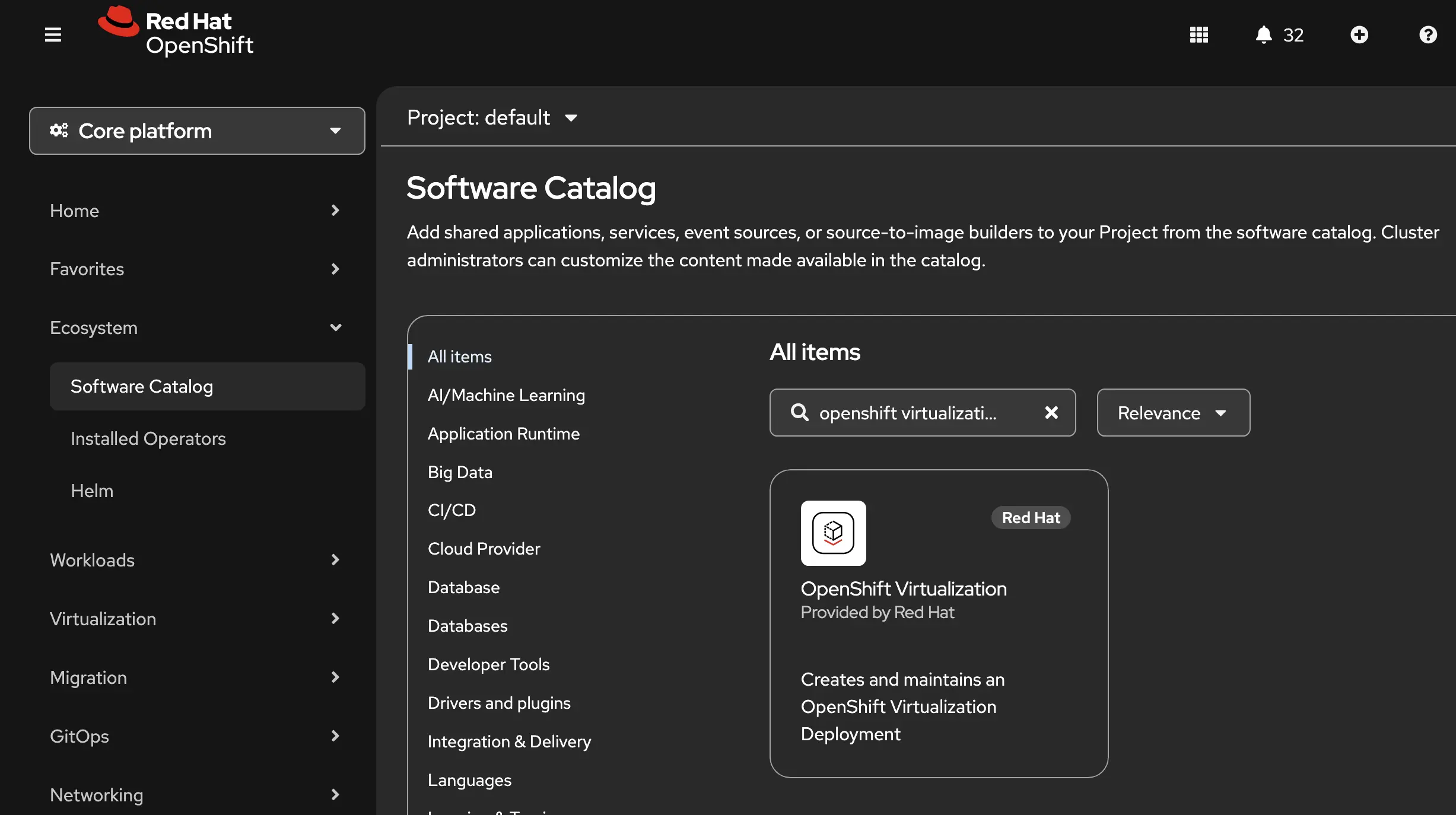Filter by CI/CD category
Screen dimensions: 1456x815
(452, 510)
